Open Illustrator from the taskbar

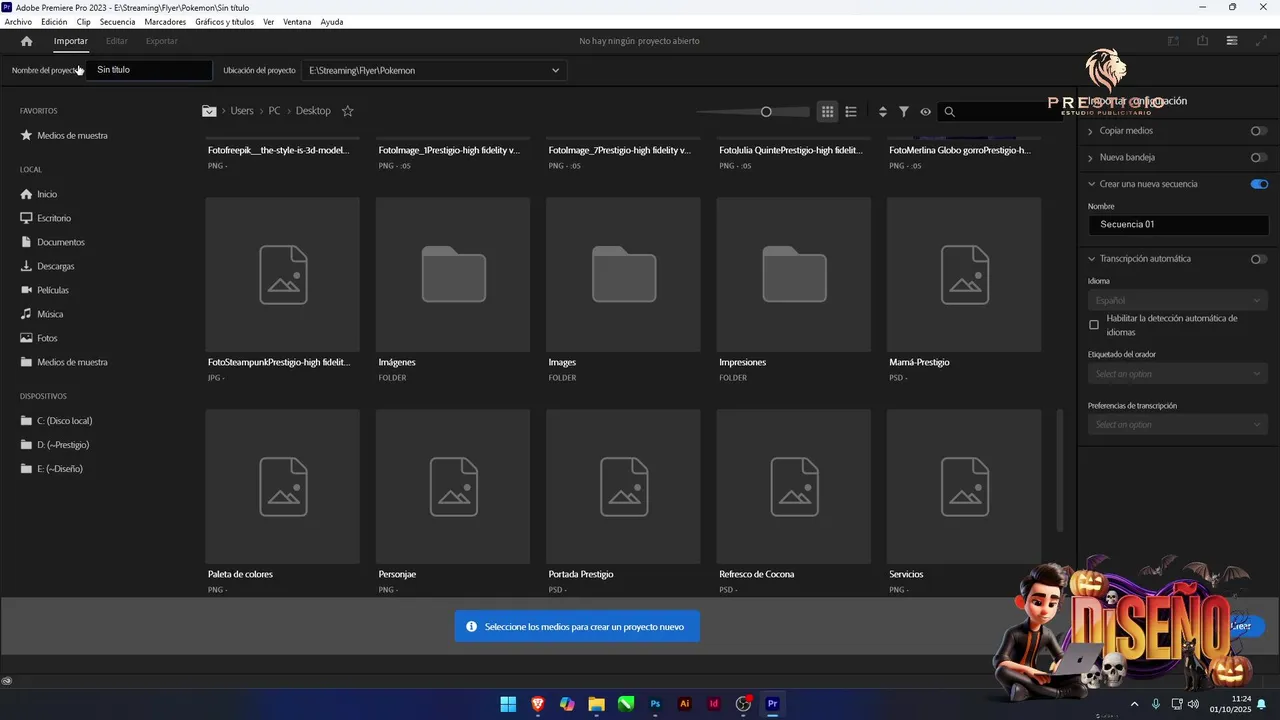click(x=685, y=704)
